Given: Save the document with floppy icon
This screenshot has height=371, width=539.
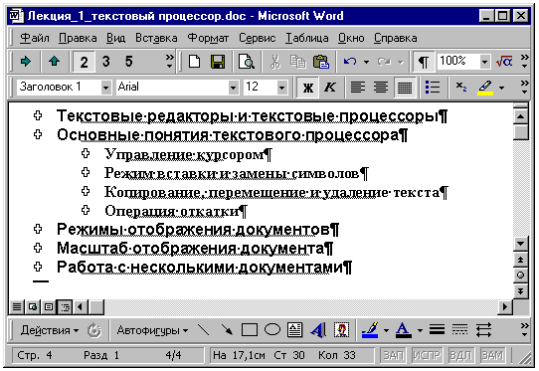Looking at the screenshot, I should click(218, 62).
